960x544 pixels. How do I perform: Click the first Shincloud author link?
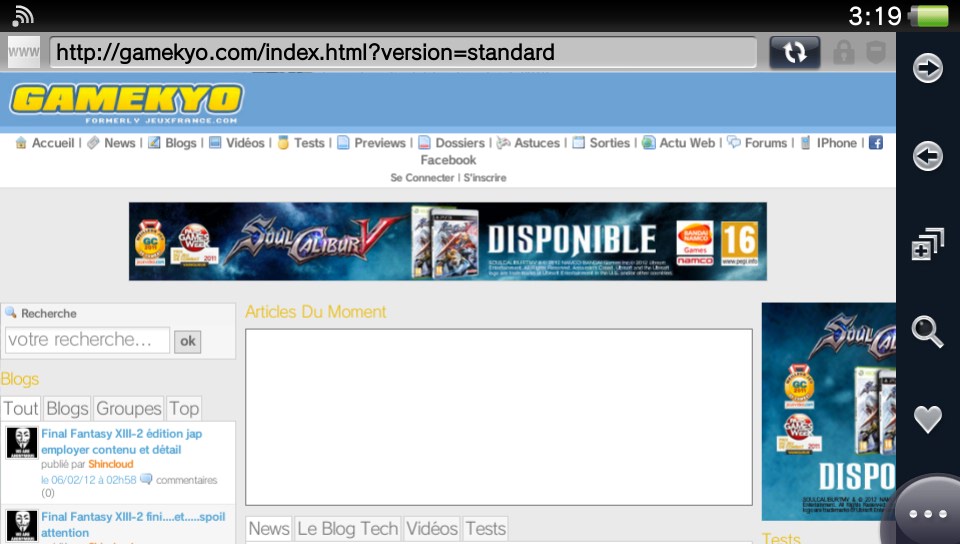coord(111,464)
